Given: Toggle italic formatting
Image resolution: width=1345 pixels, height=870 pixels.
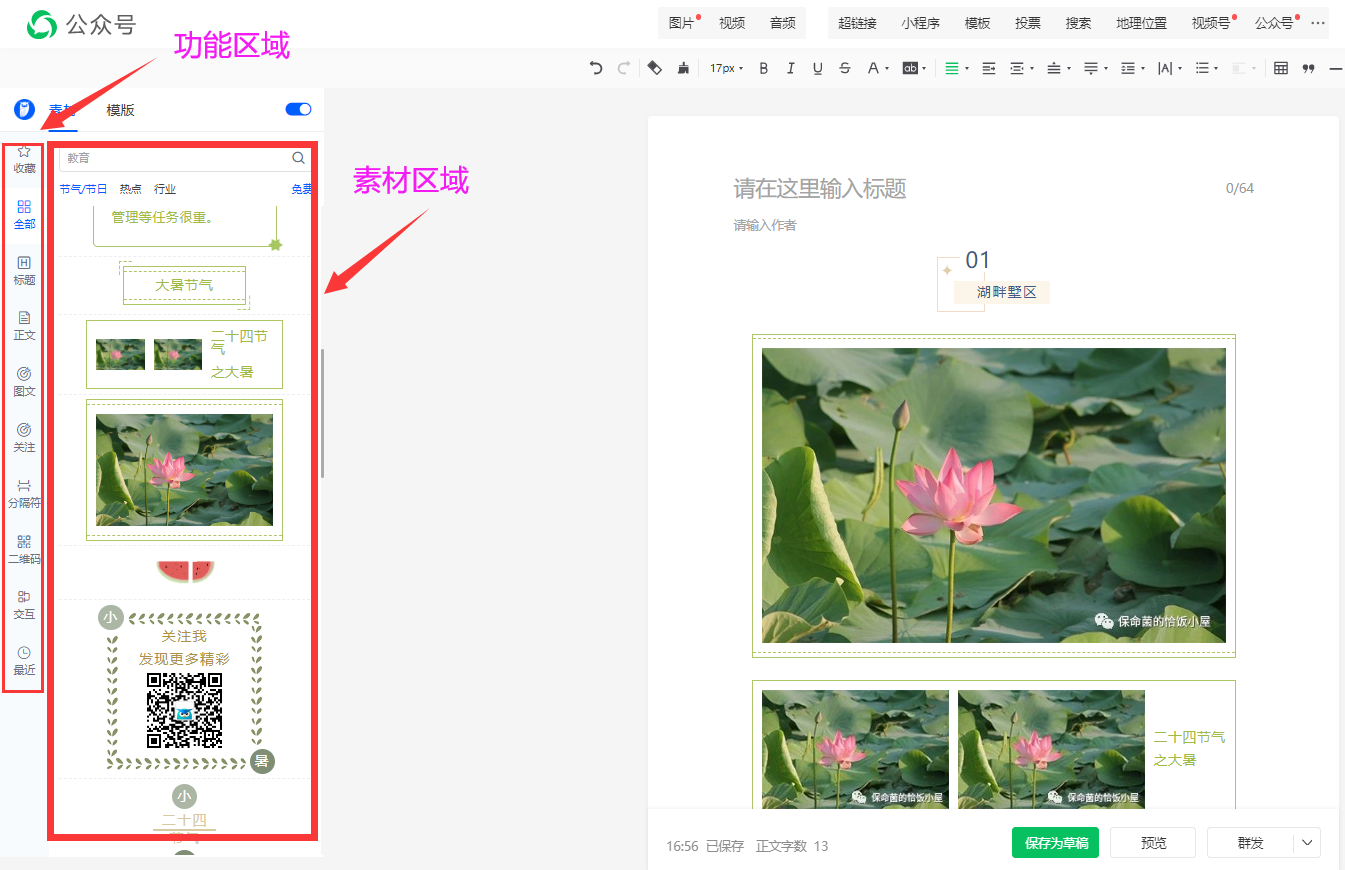Looking at the screenshot, I should tap(791, 68).
